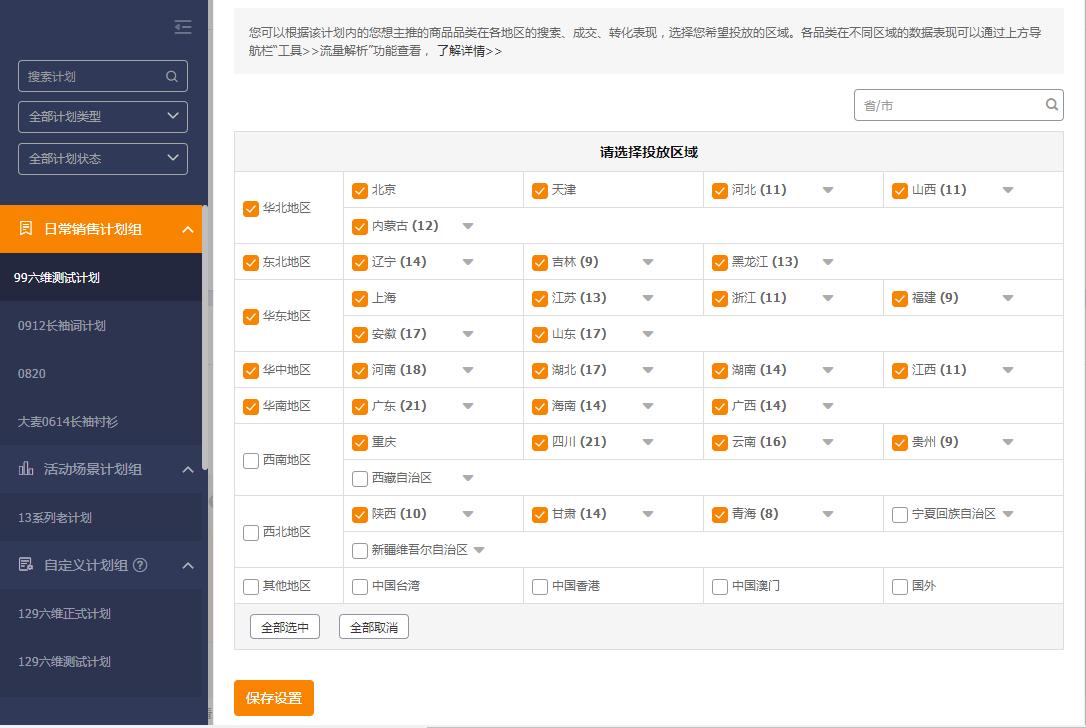Image resolution: width=1086 pixels, height=728 pixels.
Task: Click the 全部选中 button
Action: [284, 626]
